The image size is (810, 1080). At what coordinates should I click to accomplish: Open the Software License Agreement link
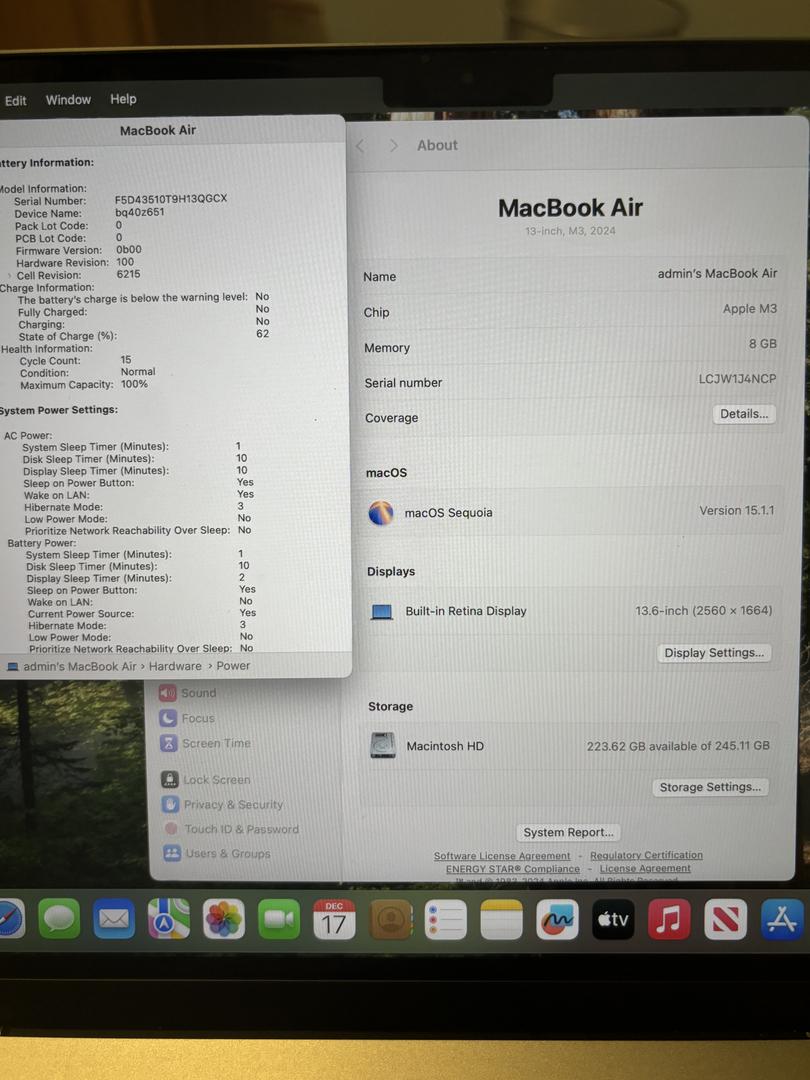(502, 856)
